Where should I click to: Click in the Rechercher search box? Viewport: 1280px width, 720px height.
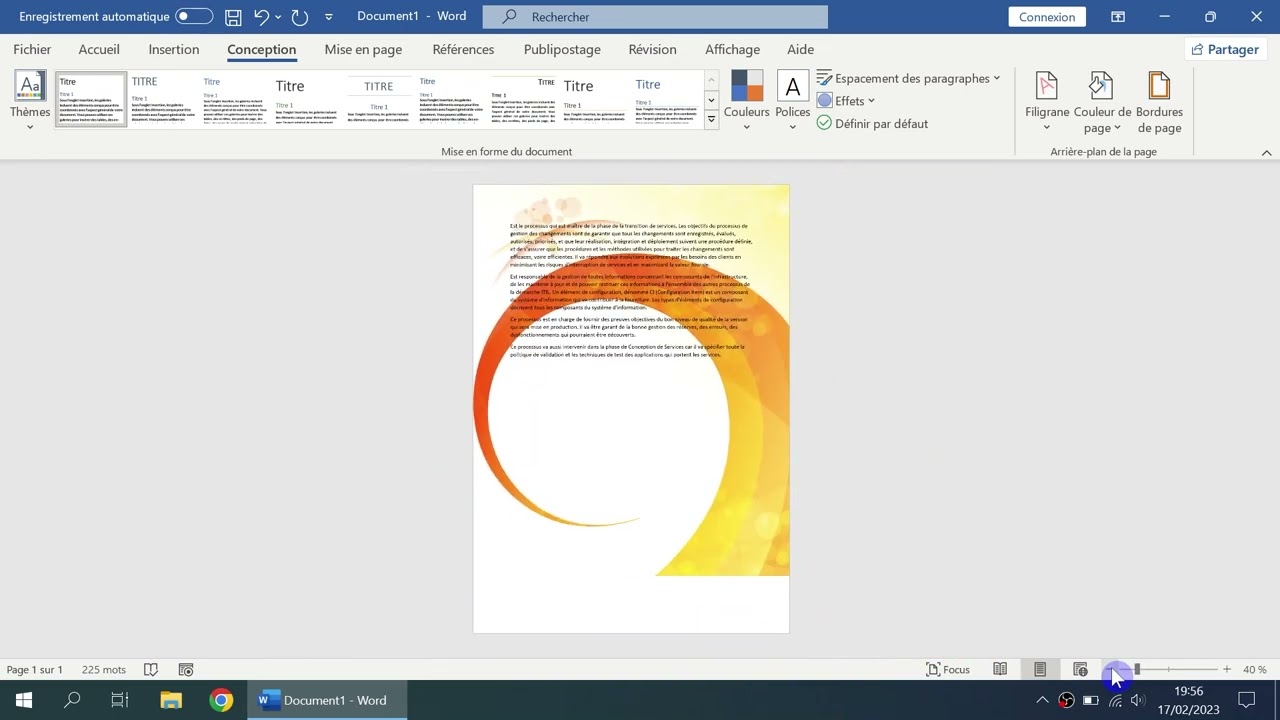[655, 17]
